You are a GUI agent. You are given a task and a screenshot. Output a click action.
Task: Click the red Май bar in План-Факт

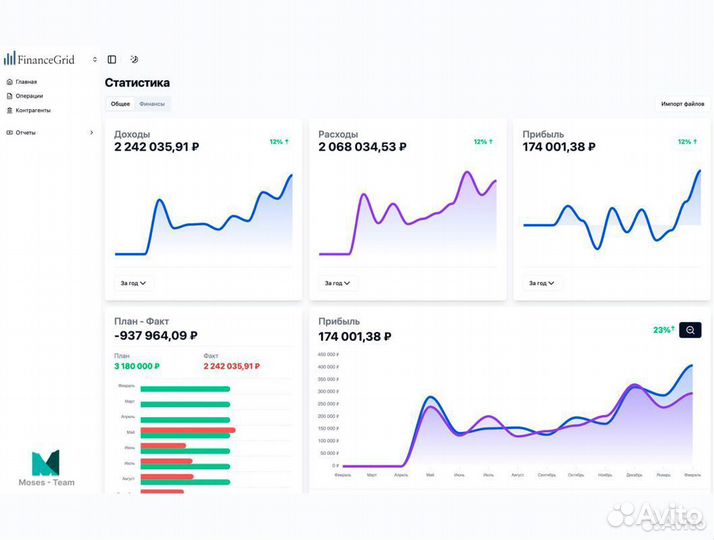[x=188, y=432]
